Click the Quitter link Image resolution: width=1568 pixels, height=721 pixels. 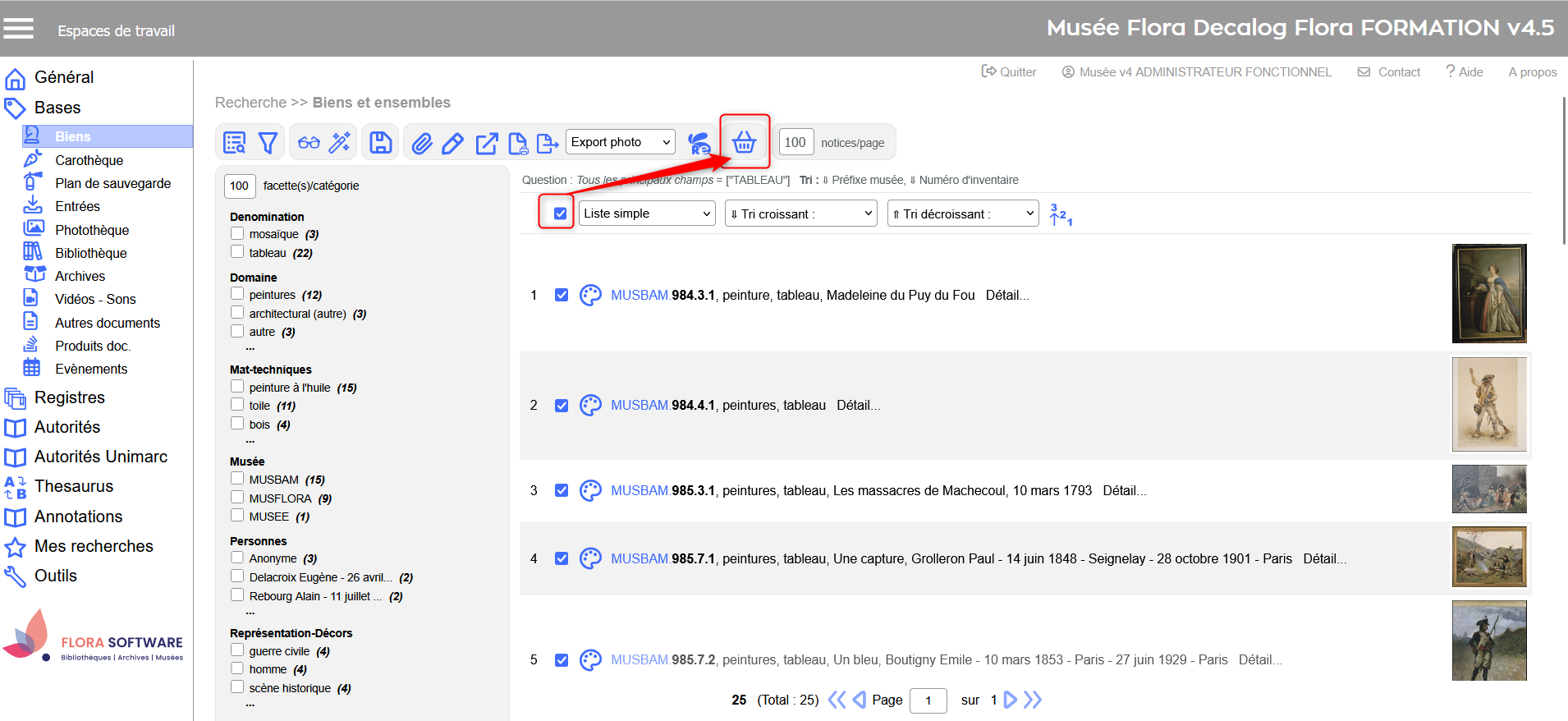[x=1010, y=72]
